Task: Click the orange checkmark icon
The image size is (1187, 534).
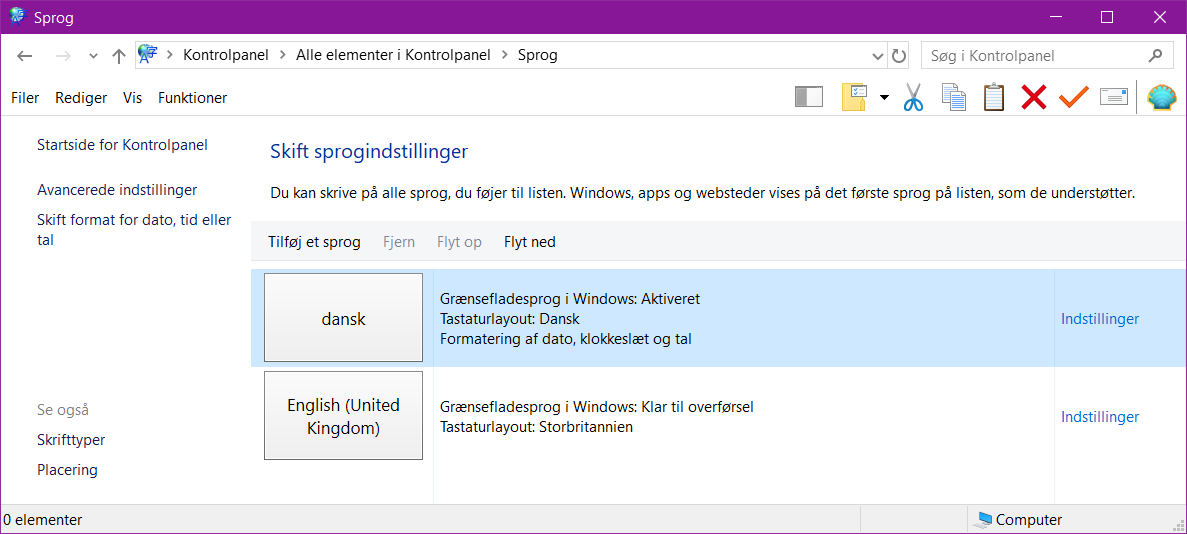Action: (1073, 97)
